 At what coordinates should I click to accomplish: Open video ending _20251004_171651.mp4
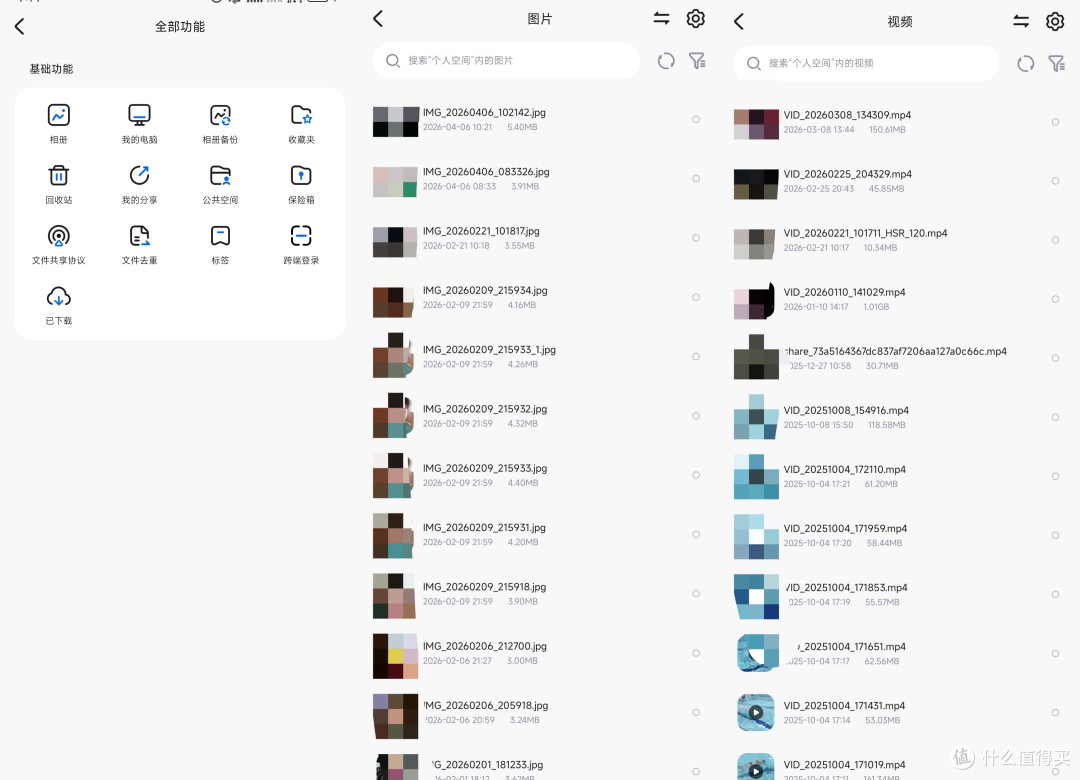tap(851, 646)
